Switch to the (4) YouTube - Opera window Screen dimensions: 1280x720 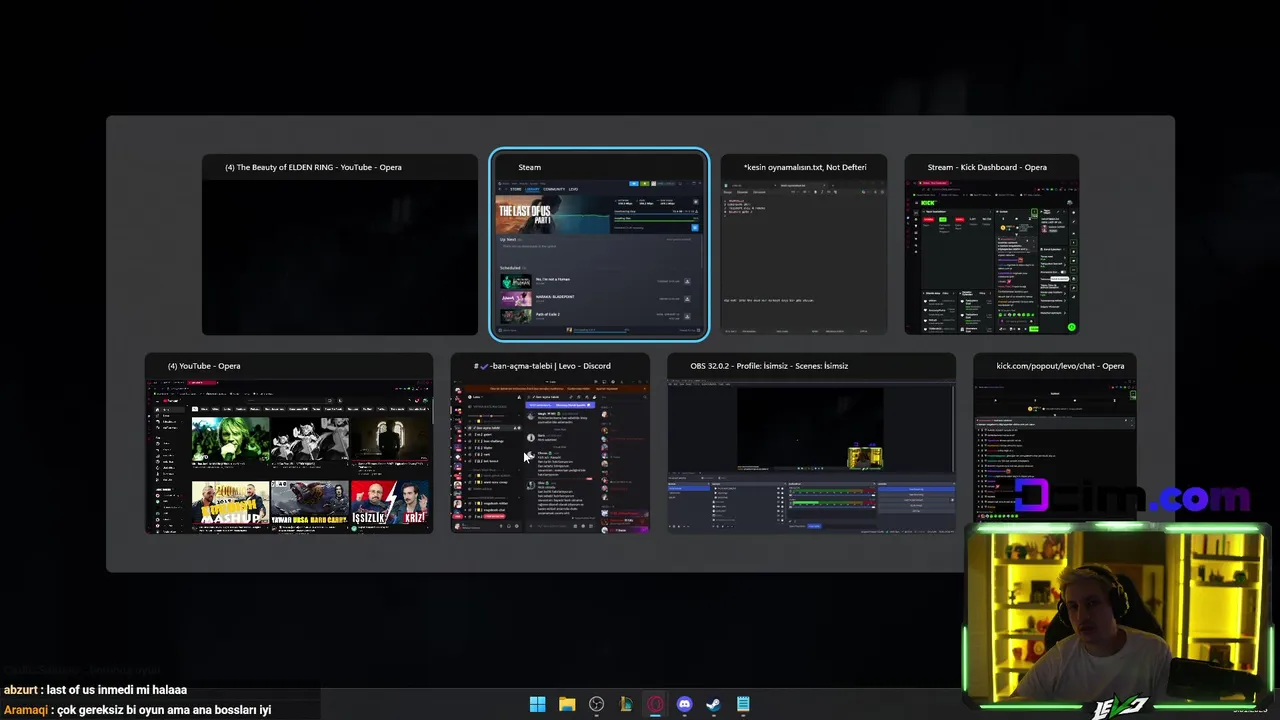289,443
